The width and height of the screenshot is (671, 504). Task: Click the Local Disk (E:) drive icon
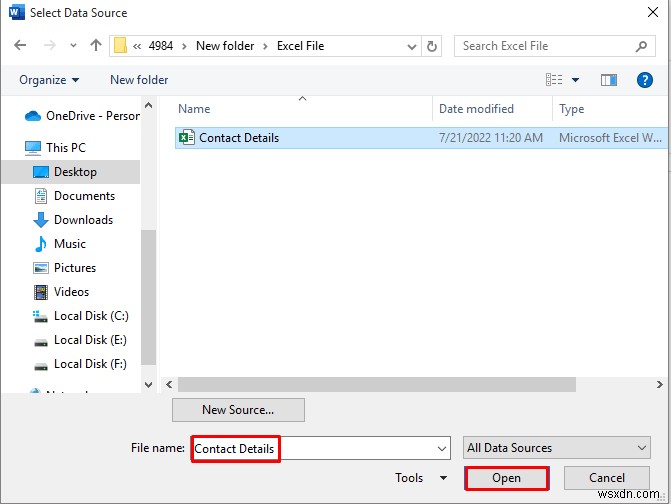pyautogui.click(x=41, y=343)
